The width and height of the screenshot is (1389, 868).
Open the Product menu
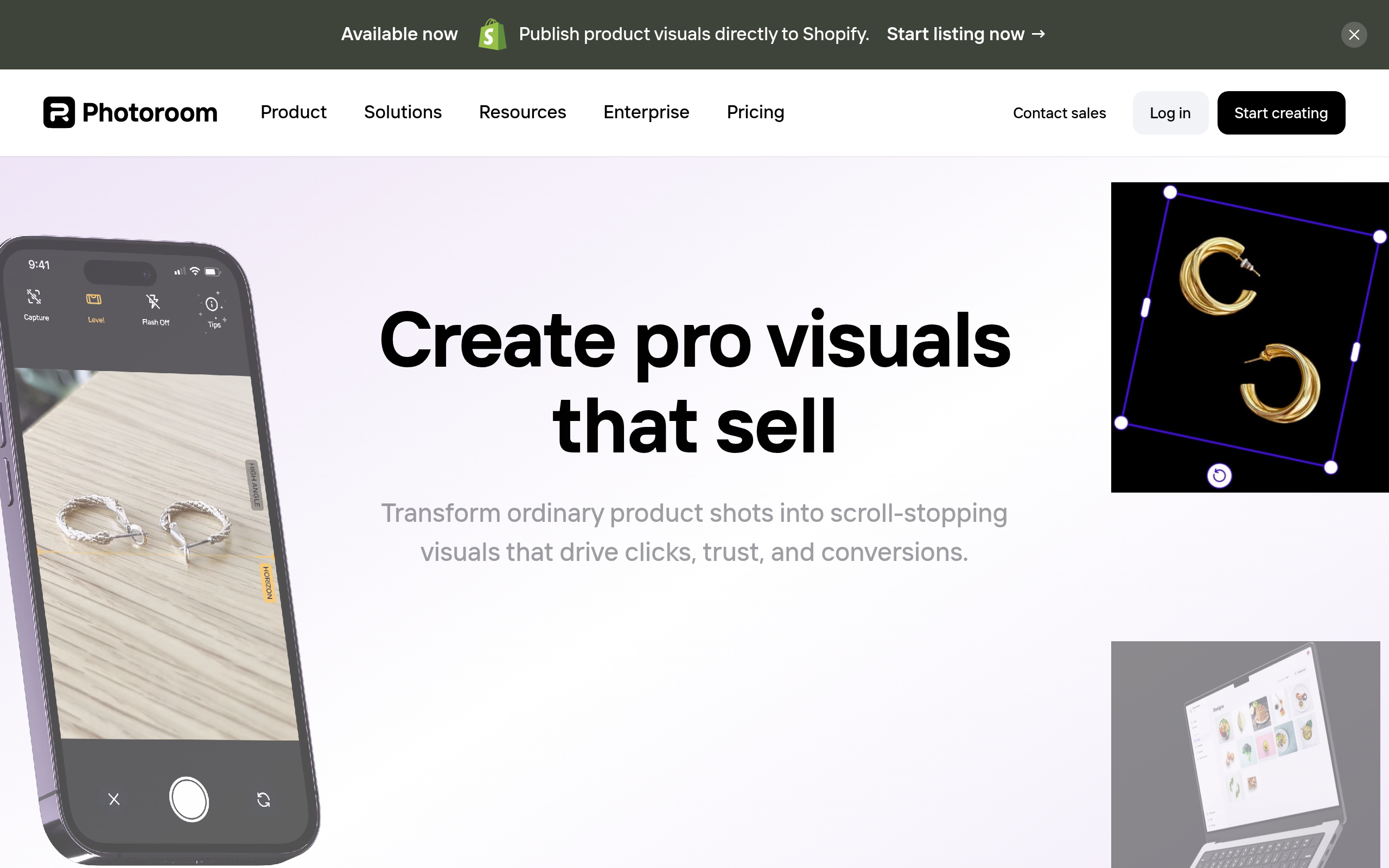294,112
